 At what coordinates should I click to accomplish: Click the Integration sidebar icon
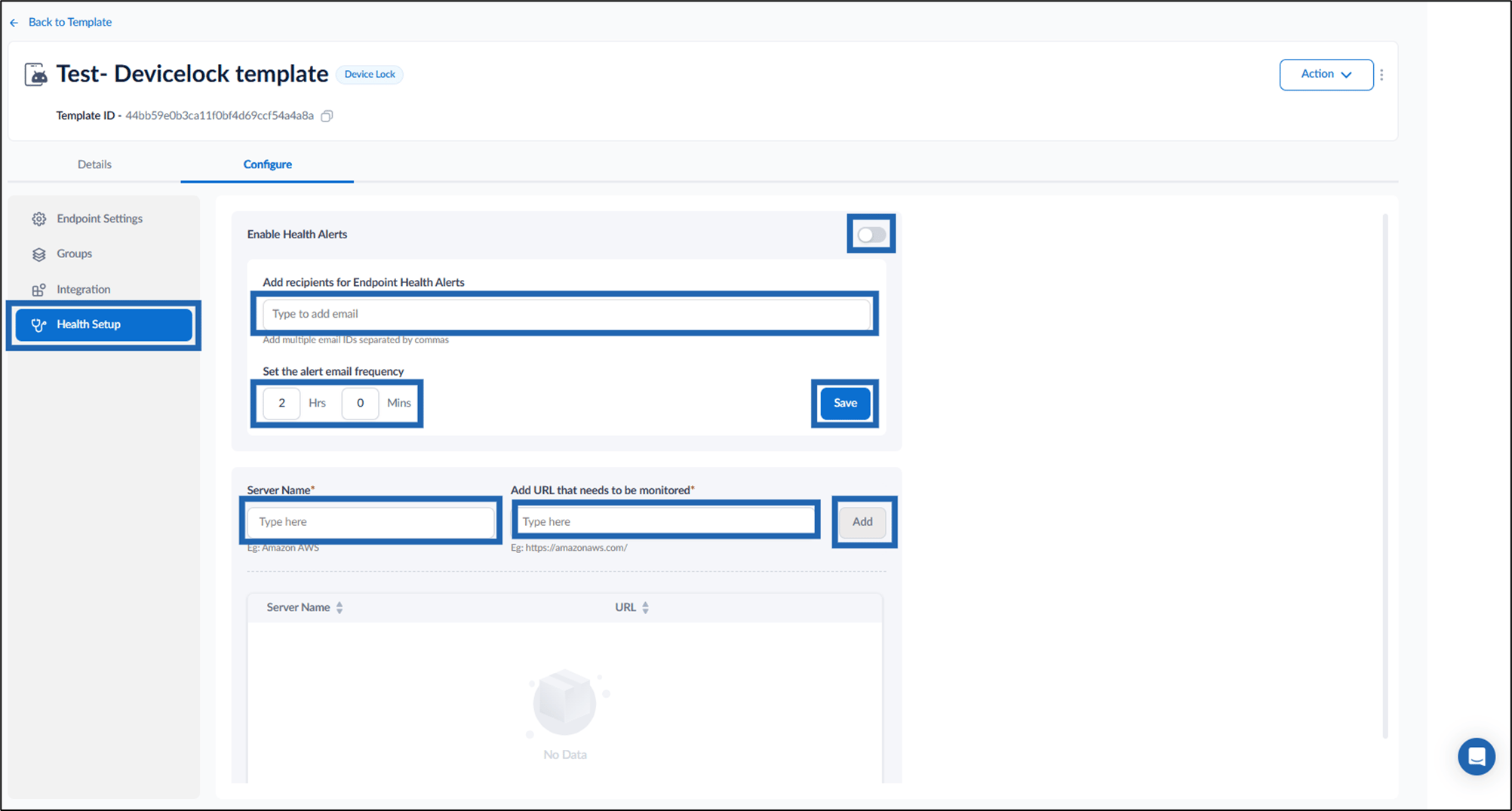click(39, 290)
